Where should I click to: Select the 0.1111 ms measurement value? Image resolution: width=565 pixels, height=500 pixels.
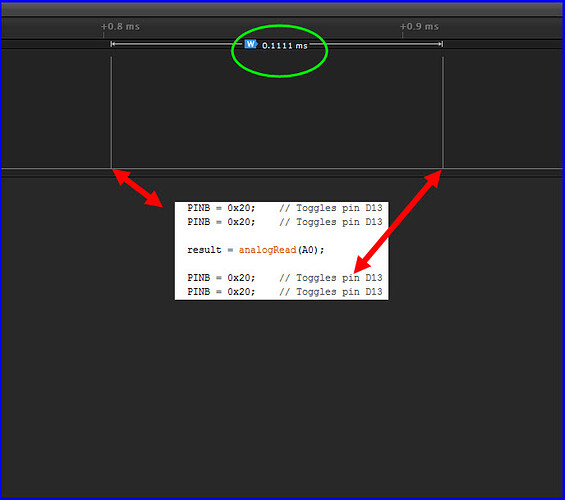click(x=285, y=46)
